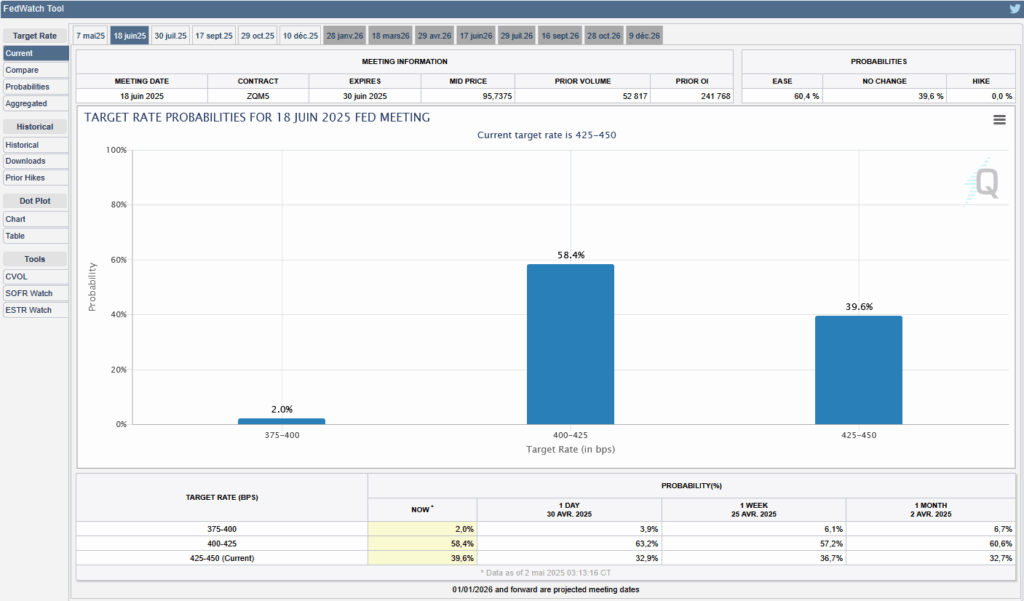Select the 17 sept.25 meeting tab
1024x601 pixels.
(x=214, y=36)
